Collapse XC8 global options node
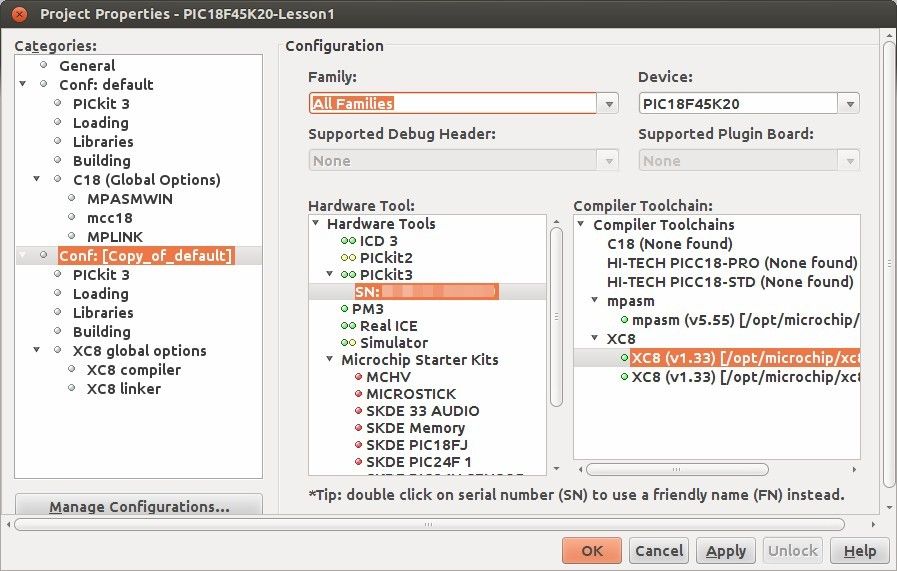Viewport: 897px width, 571px height. point(37,350)
